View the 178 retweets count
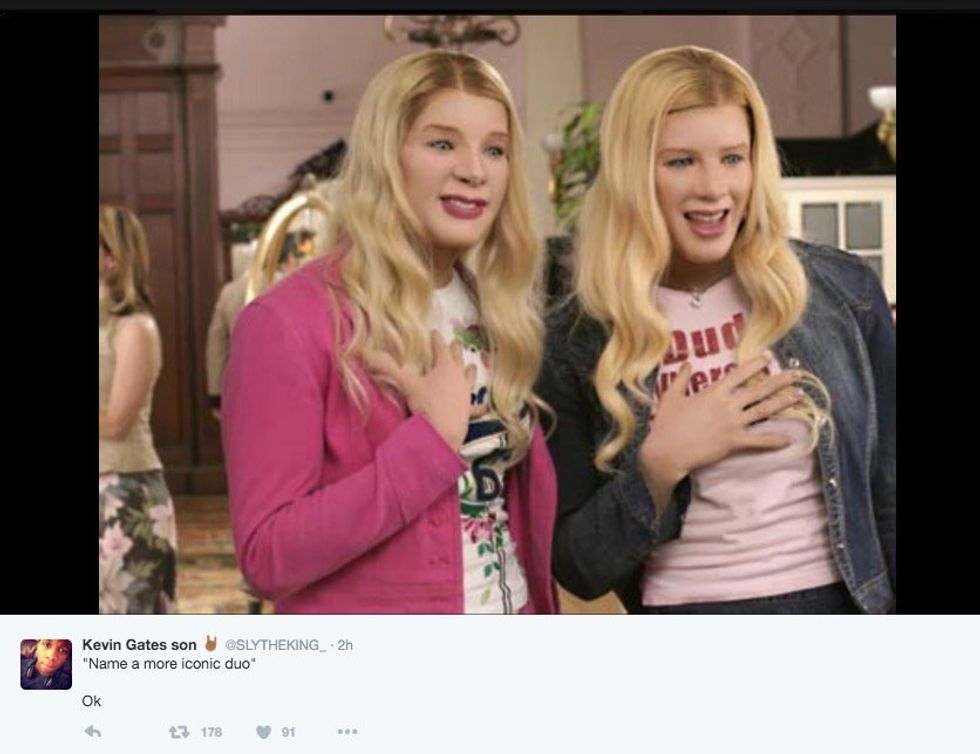The width and height of the screenshot is (980, 754). (x=211, y=731)
